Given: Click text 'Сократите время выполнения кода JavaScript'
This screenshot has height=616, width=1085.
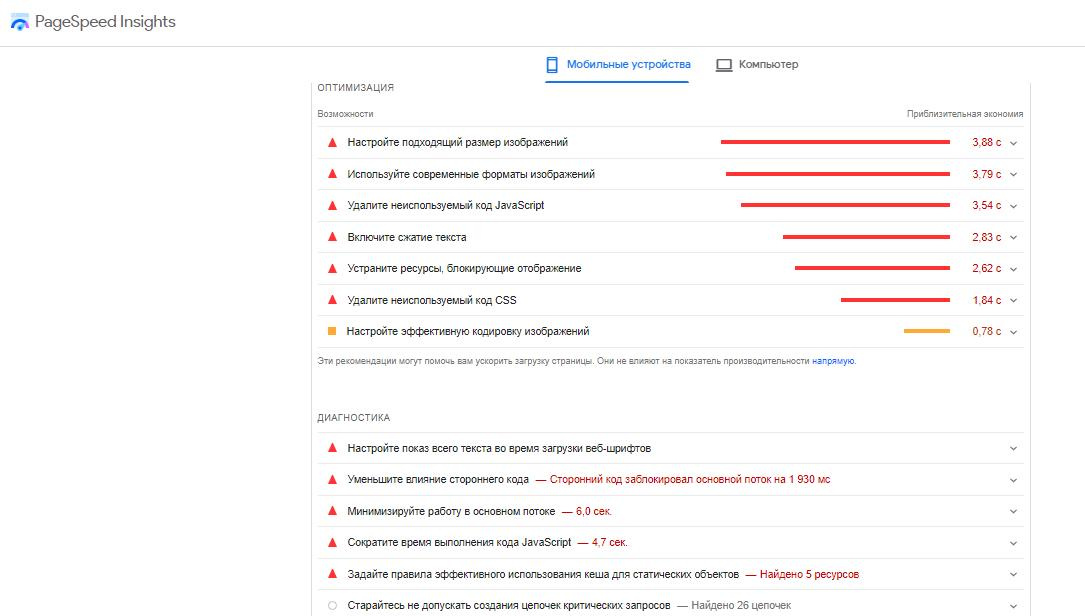Looking at the screenshot, I should coord(459,542).
